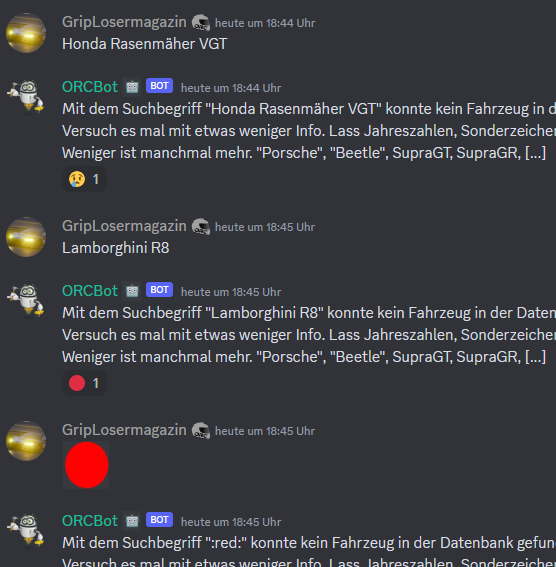
Task: Click the robot role icon beside the first ORCBot
Action: point(132,87)
